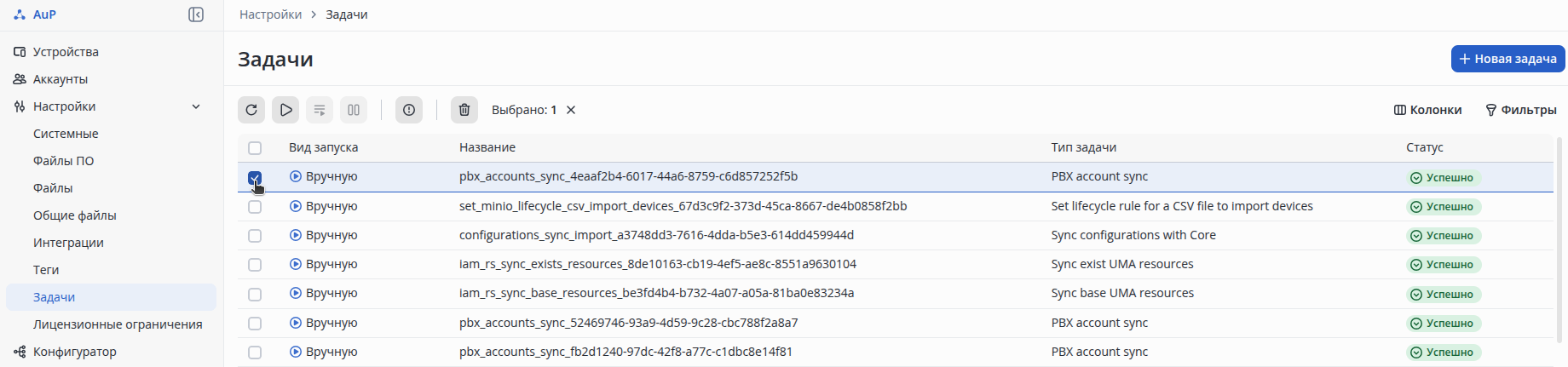Refresh the tasks list
This screenshot has height=367, width=1568.
pos(251,110)
